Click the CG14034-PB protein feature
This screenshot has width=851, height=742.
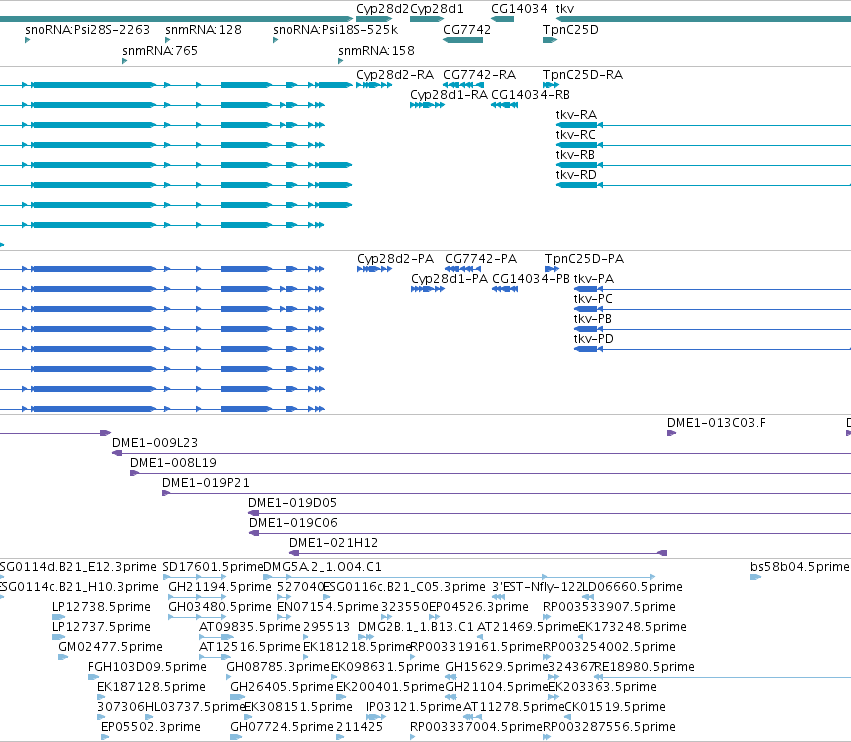coord(505,289)
